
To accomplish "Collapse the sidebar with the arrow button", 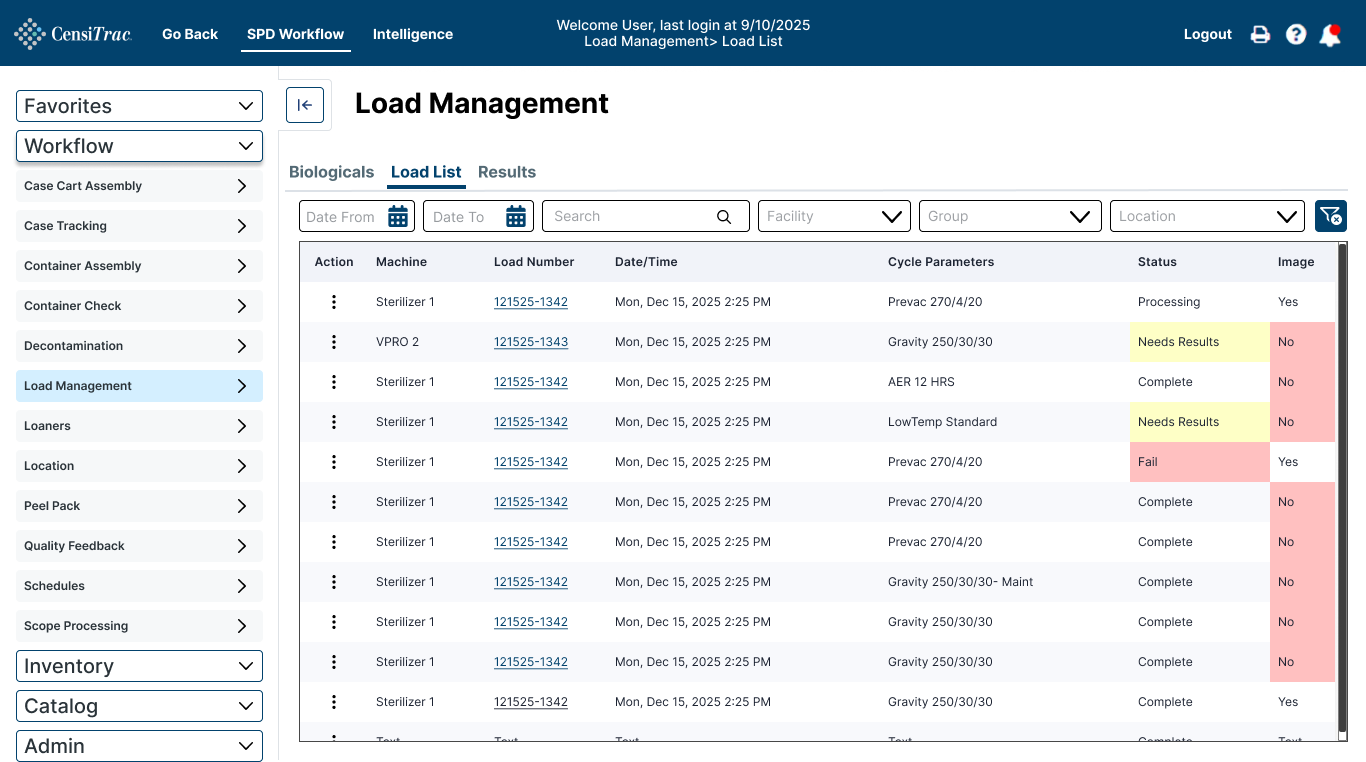I will pyautogui.click(x=305, y=105).
